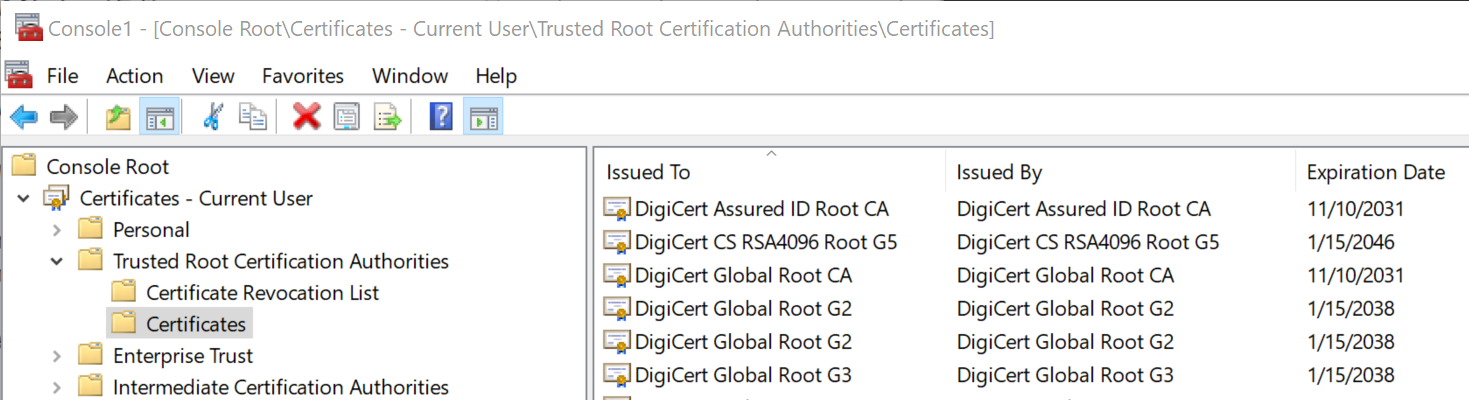This screenshot has height=400, width=1469.
Task: Select Console Root in the tree
Action: coord(108,167)
